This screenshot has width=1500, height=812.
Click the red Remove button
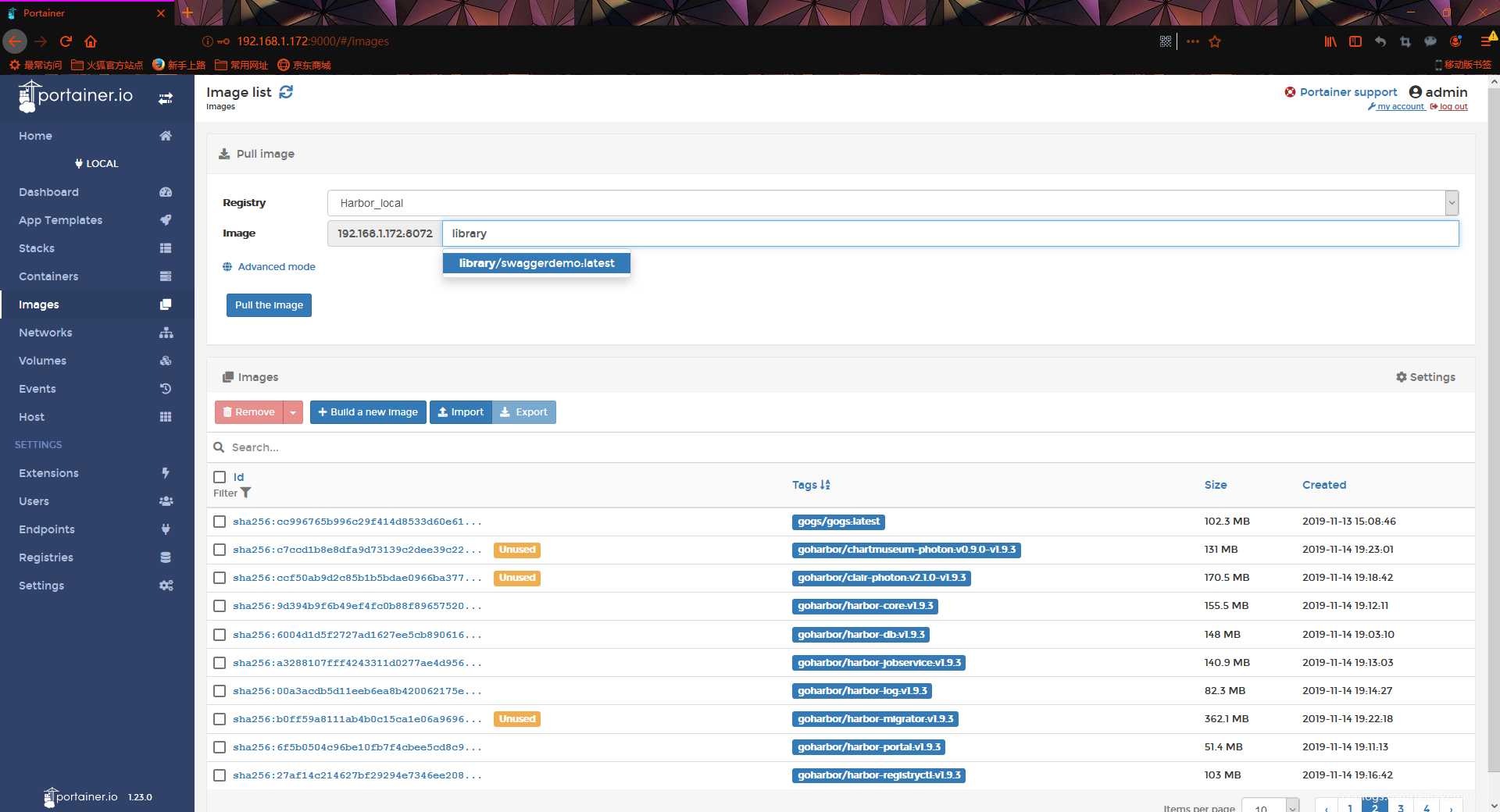click(x=249, y=412)
